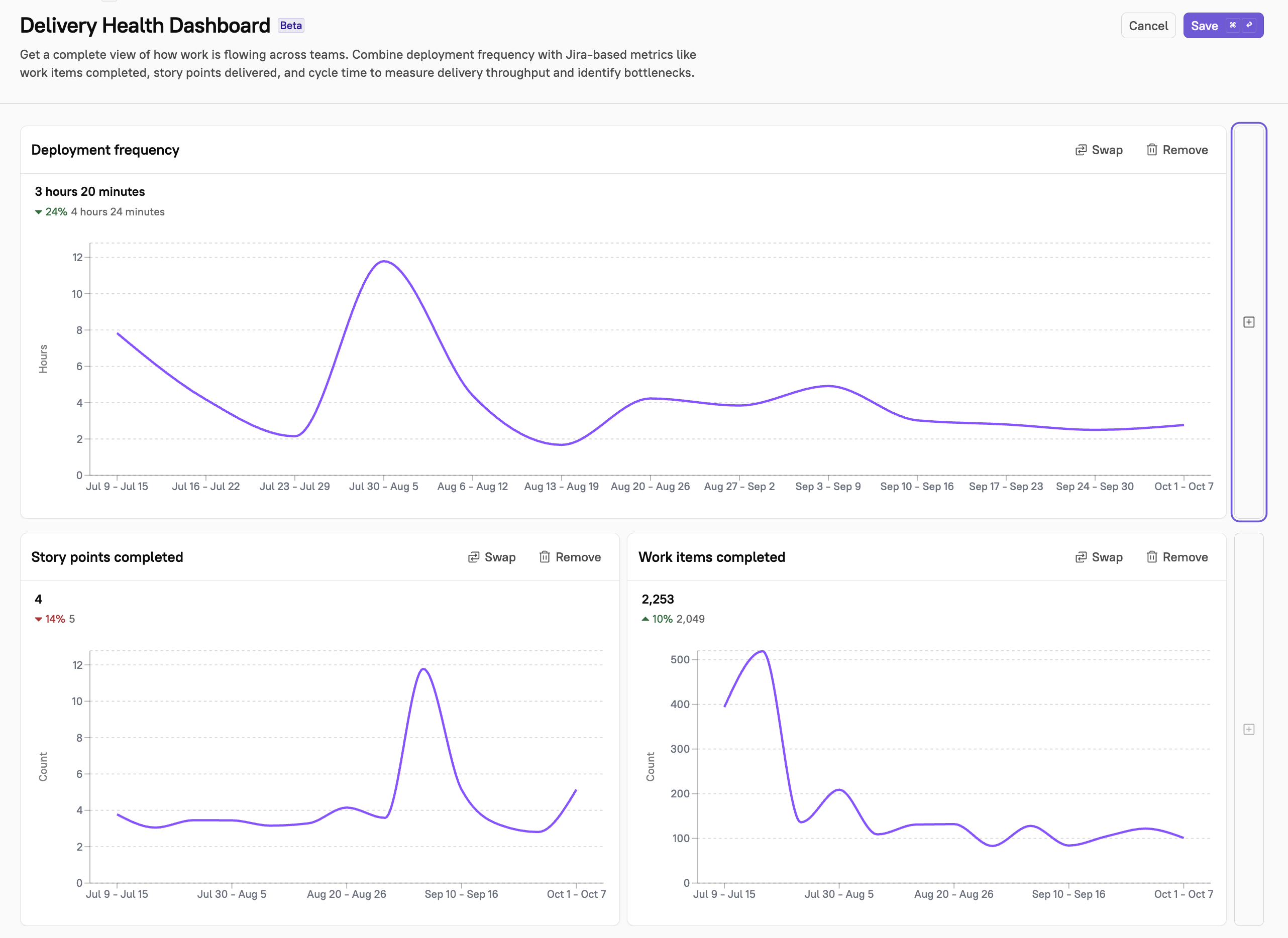The height and width of the screenshot is (938, 1288).
Task: Click the Beta badge next to title
Action: pyautogui.click(x=291, y=26)
